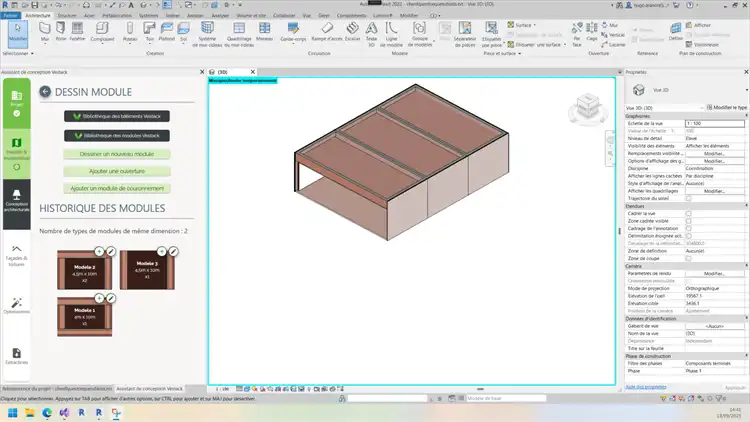Choose the Toit roof tool

pos(150,32)
